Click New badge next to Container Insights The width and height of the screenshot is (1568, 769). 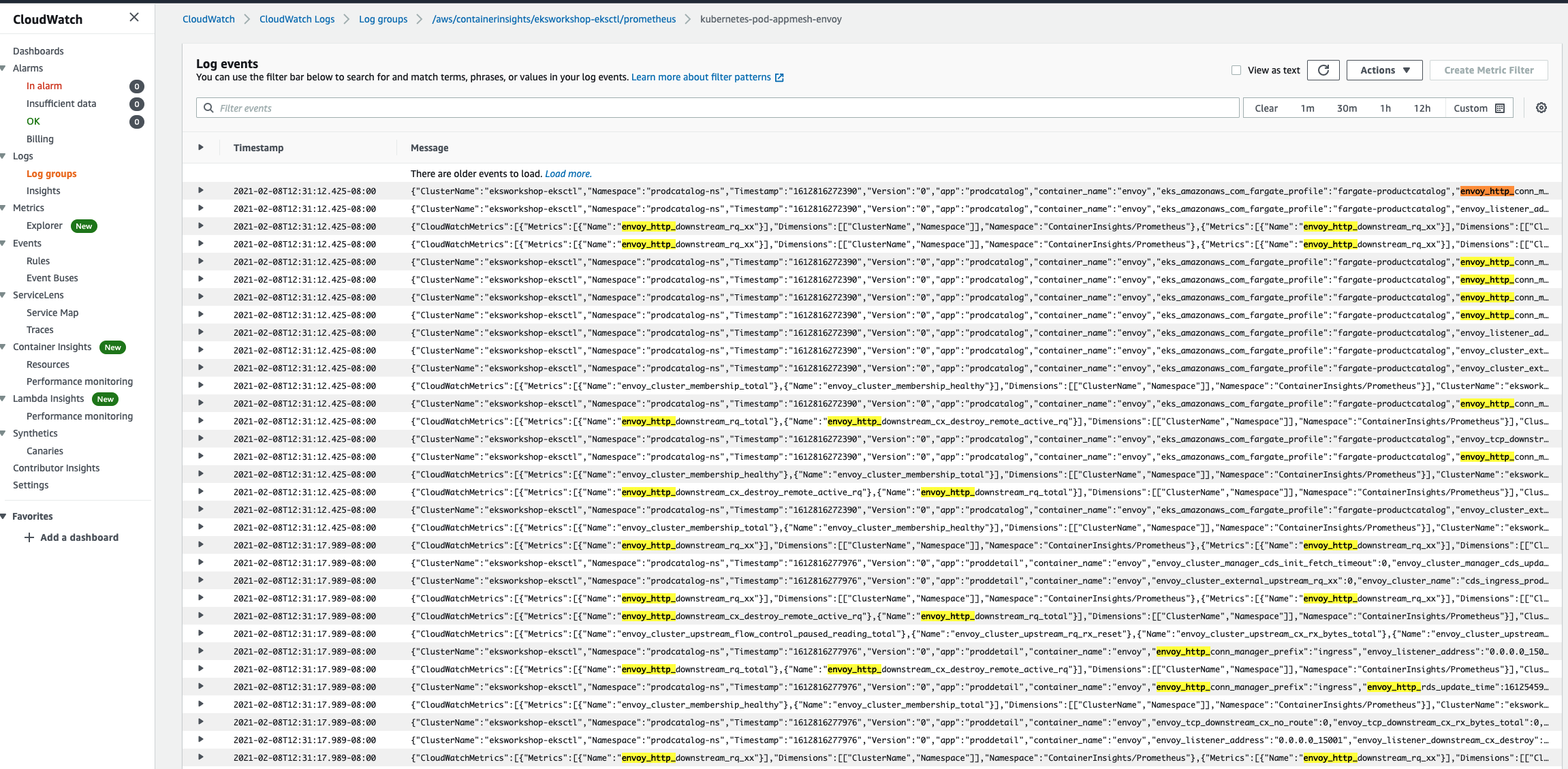113,347
